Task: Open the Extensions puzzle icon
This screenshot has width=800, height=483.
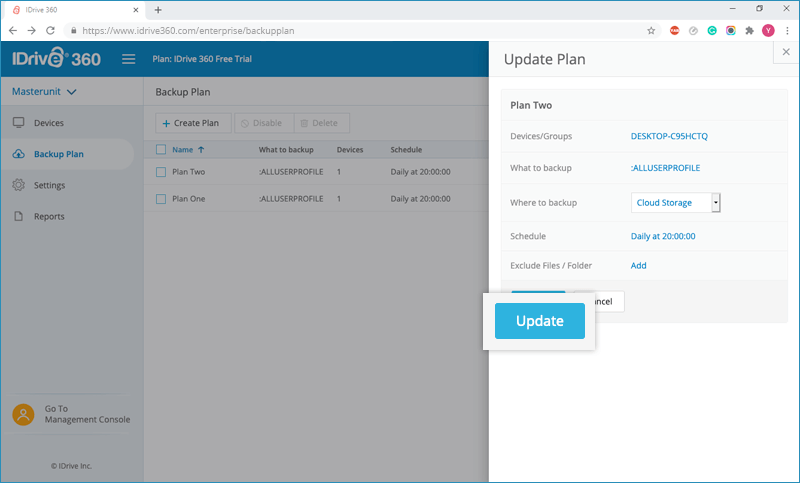Action: click(x=749, y=31)
